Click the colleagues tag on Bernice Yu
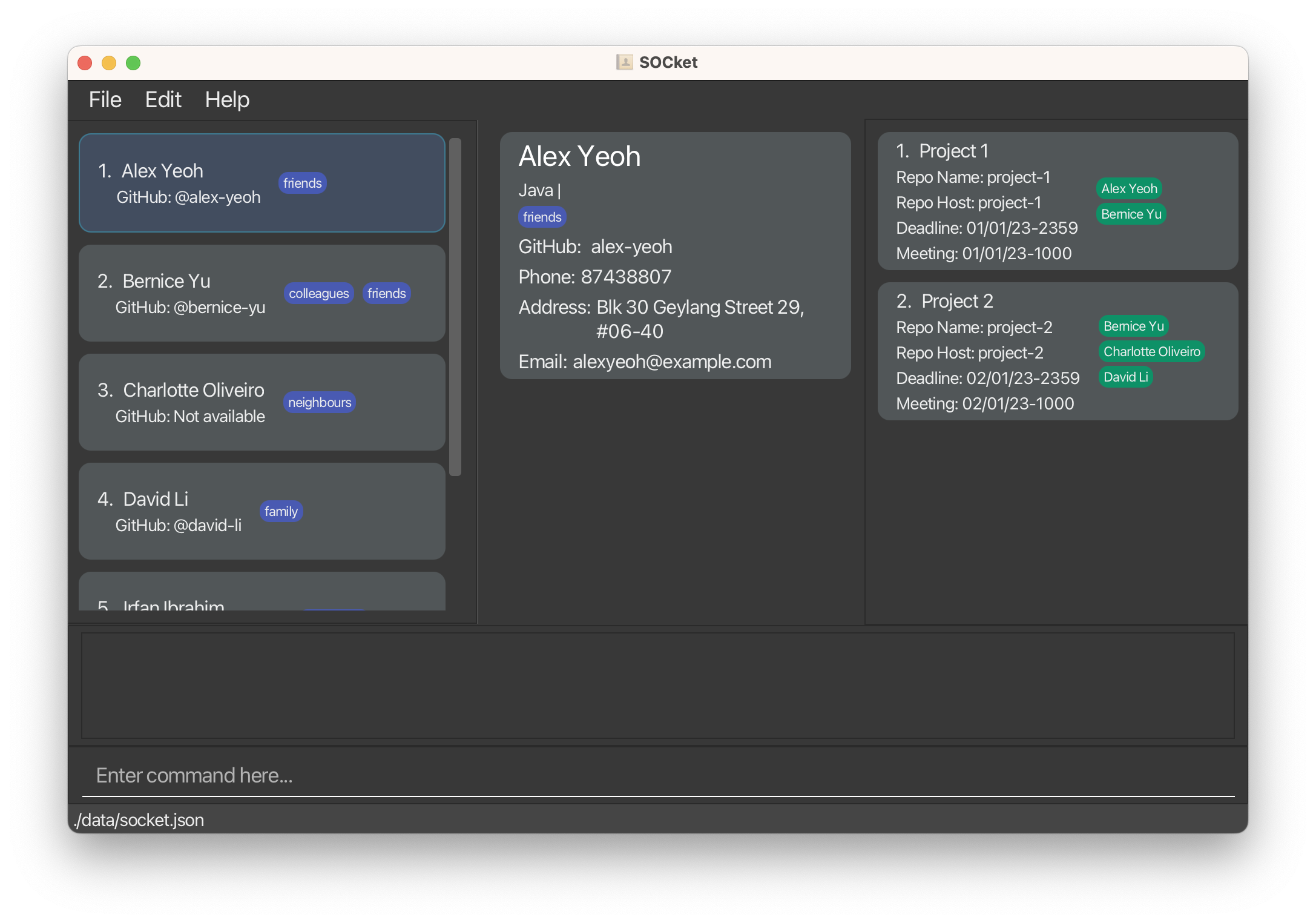Image resolution: width=1316 pixels, height=923 pixels. coord(318,293)
